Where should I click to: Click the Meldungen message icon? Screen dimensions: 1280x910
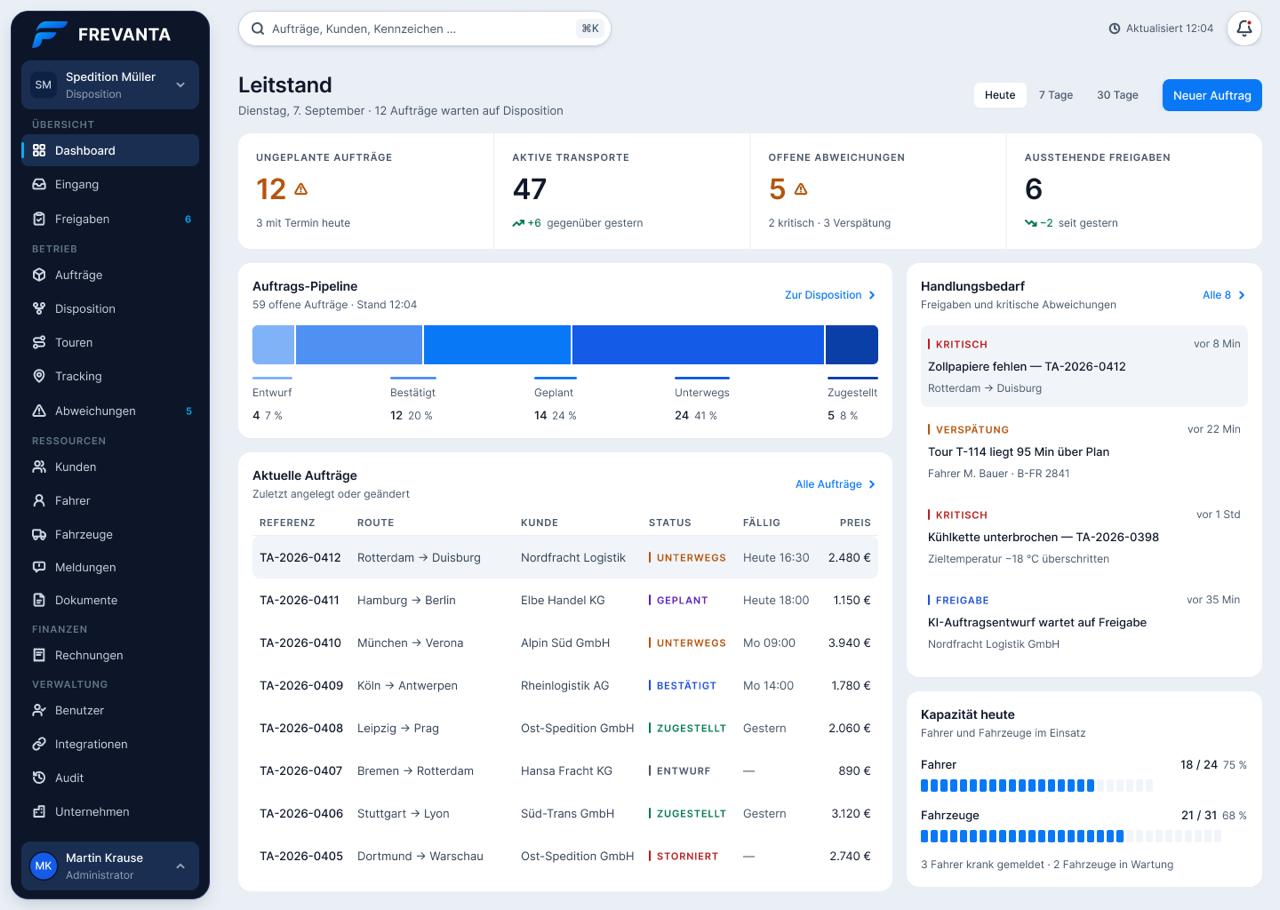pos(39,567)
